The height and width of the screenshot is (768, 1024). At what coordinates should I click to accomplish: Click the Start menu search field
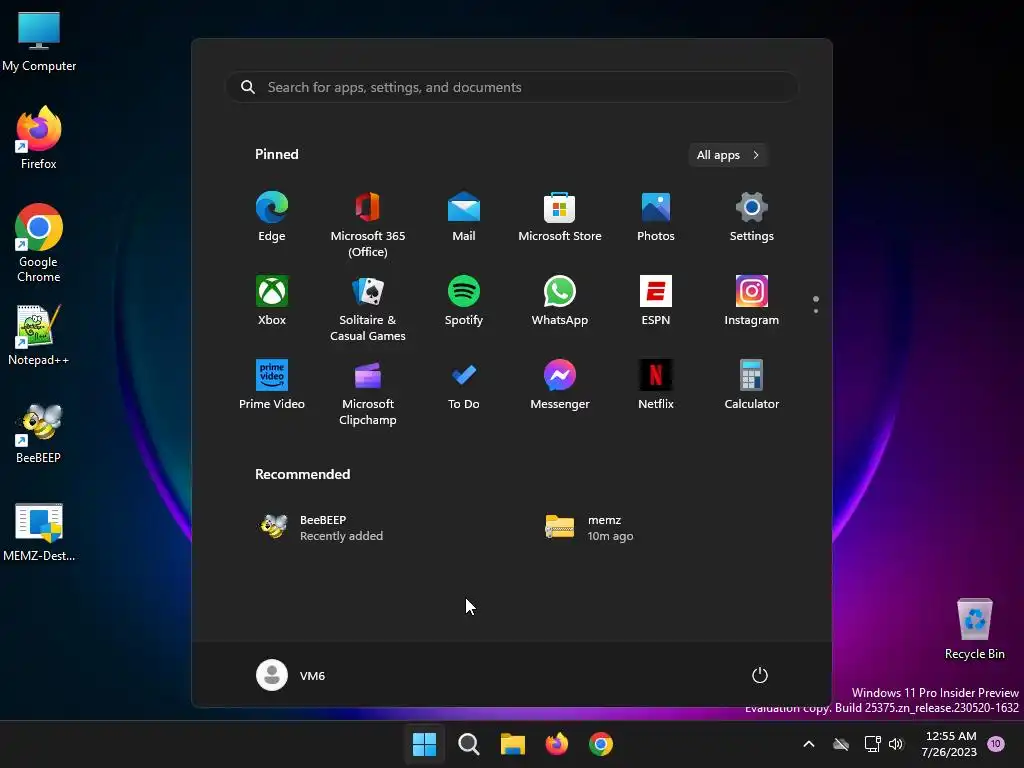pos(512,87)
